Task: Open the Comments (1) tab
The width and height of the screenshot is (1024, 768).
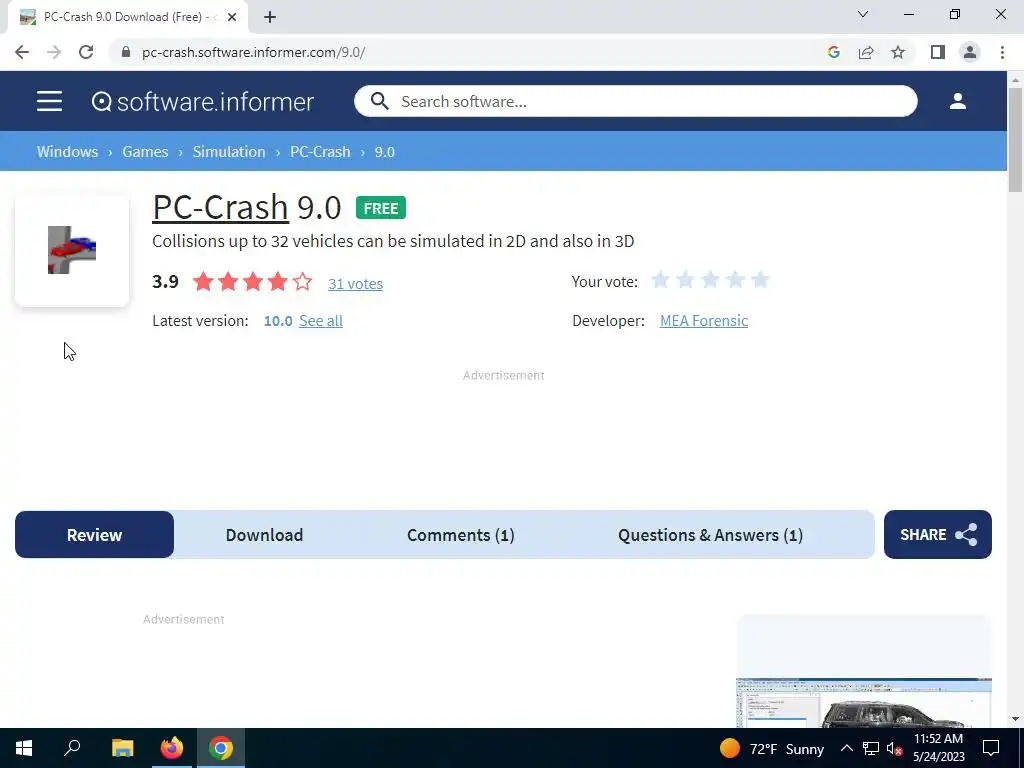Action: tap(460, 535)
